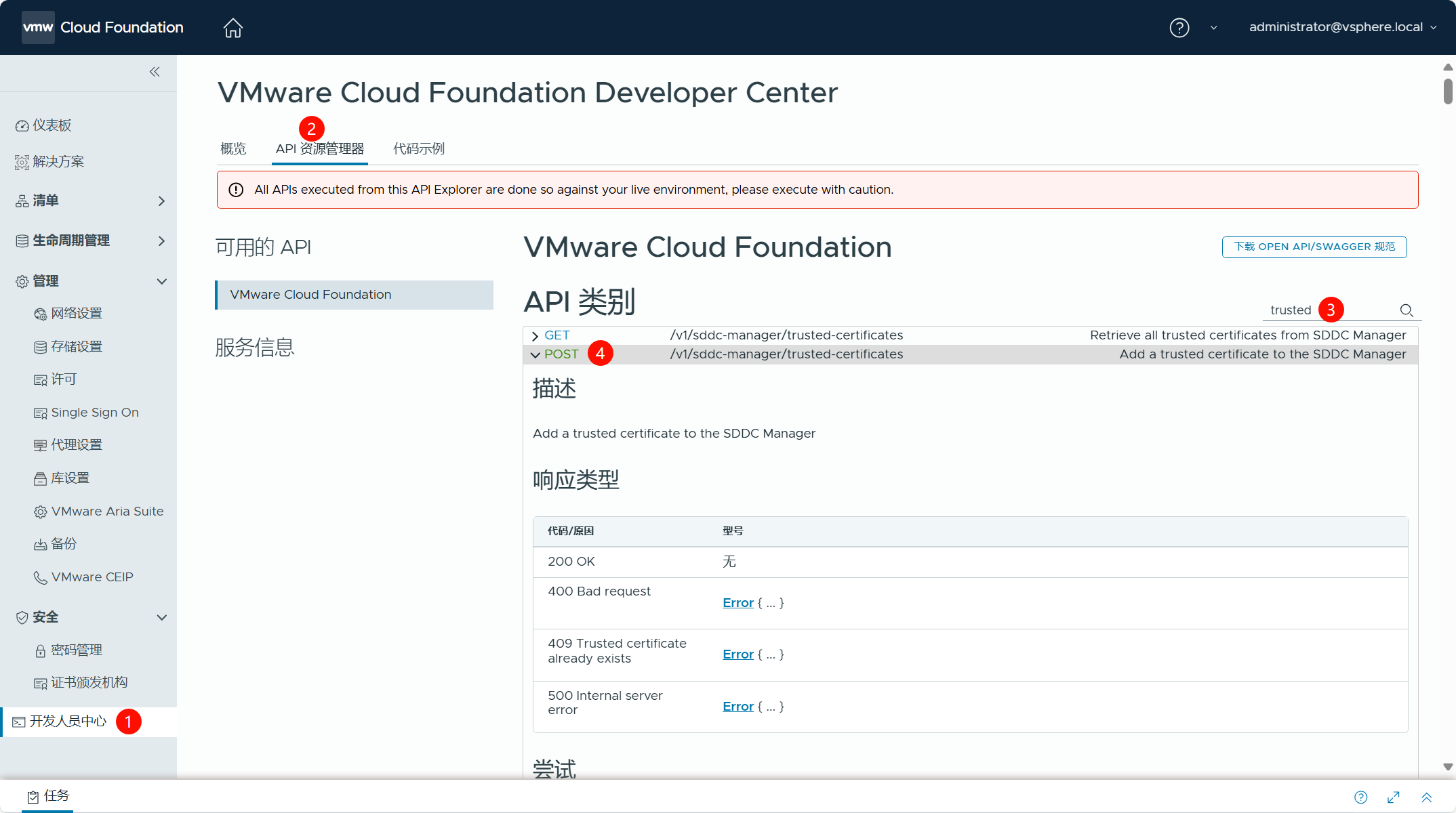Click the search magnifier icon
Image resolution: width=1456 pixels, height=813 pixels.
(x=1407, y=310)
